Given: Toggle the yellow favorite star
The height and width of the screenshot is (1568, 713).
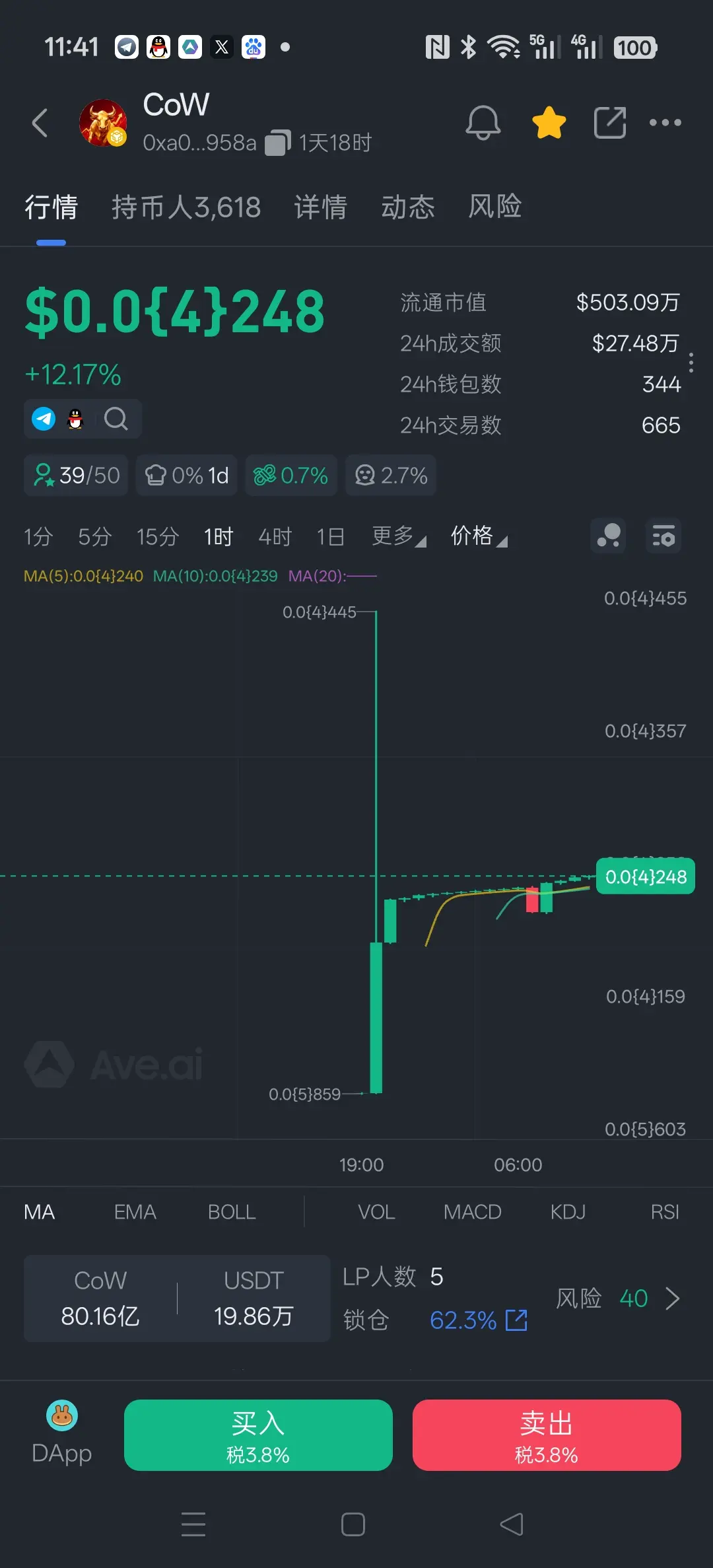Looking at the screenshot, I should point(549,123).
